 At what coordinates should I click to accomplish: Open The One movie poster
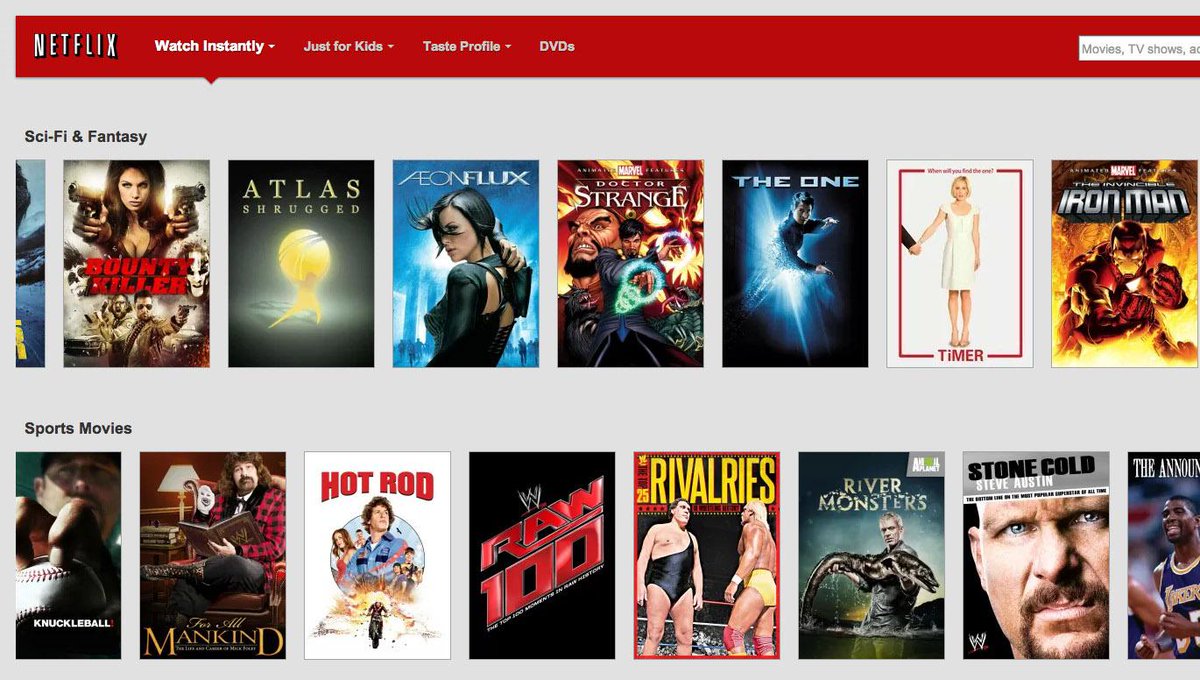[x=795, y=264]
